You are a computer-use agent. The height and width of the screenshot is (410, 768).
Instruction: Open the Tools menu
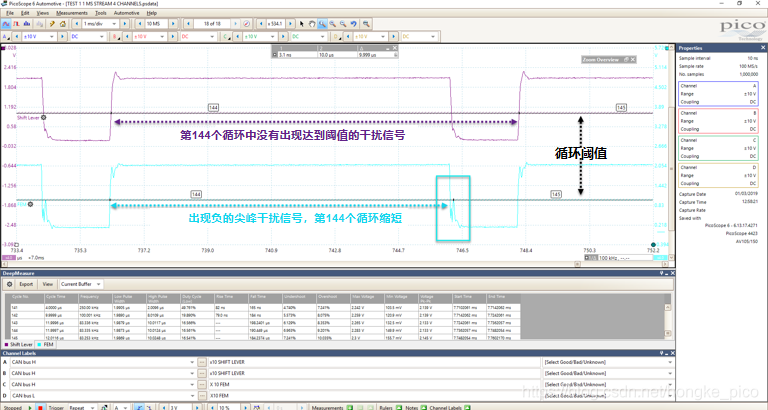click(x=100, y=13)
